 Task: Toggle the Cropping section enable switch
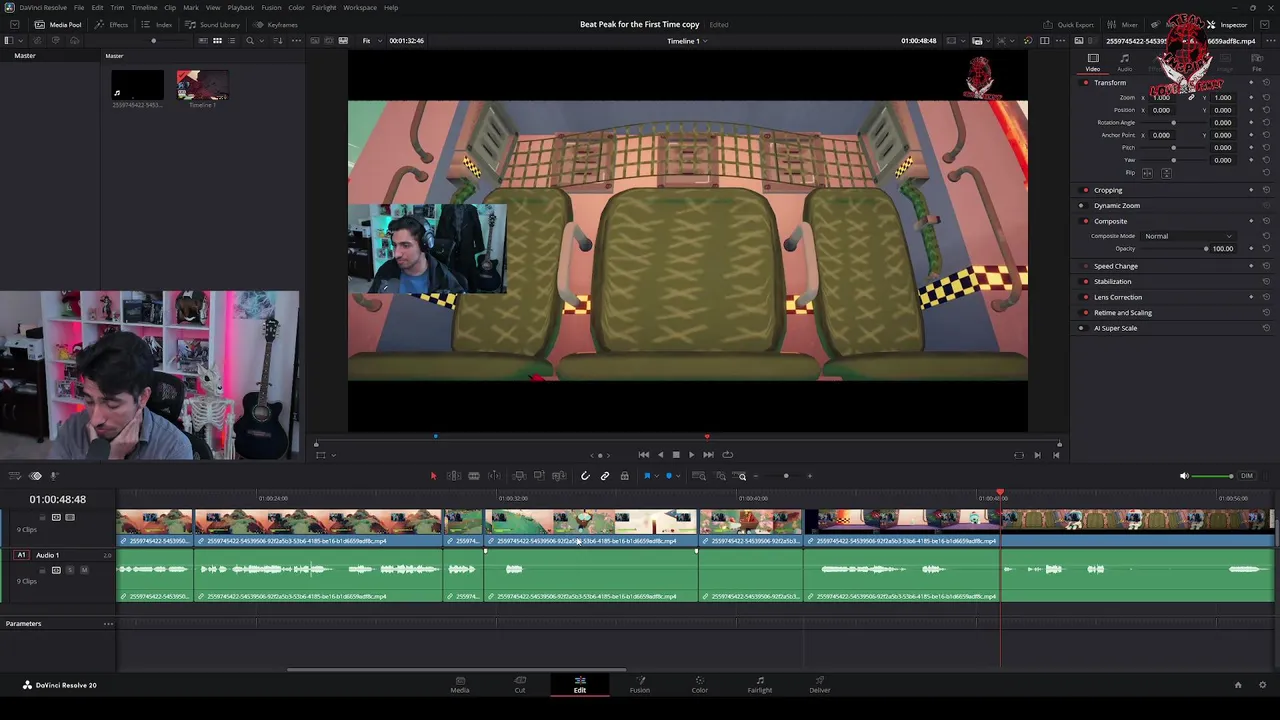pyautogui.click(x=1086, y=190)
